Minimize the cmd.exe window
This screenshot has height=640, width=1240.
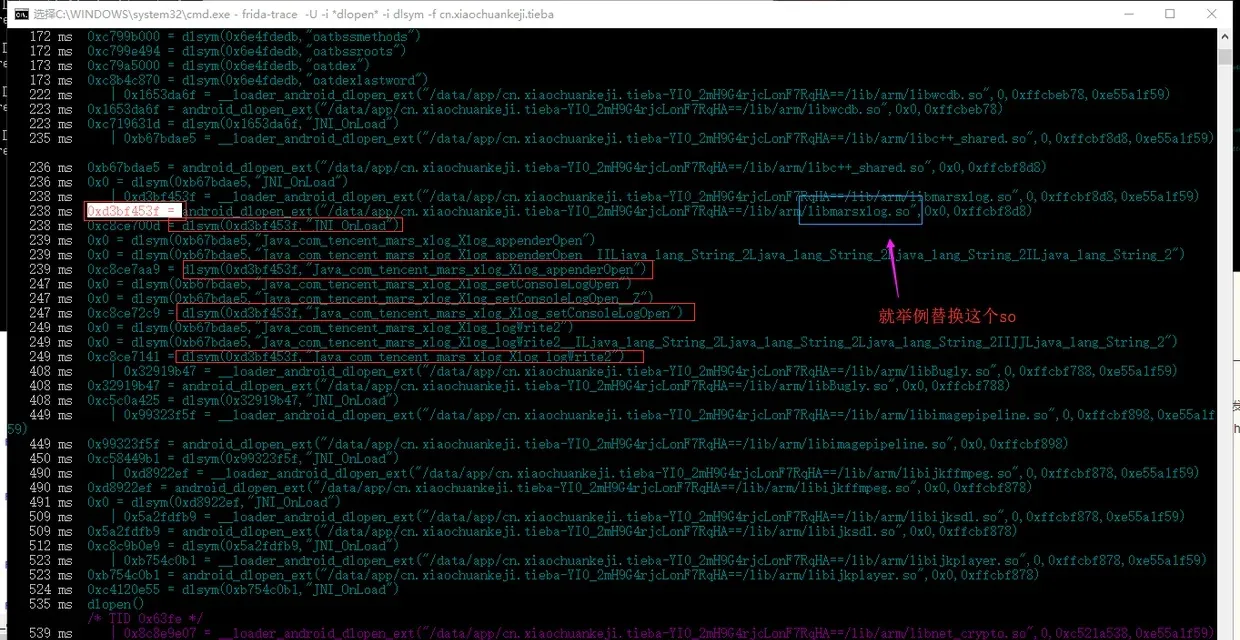click(x=1123, y=14)
